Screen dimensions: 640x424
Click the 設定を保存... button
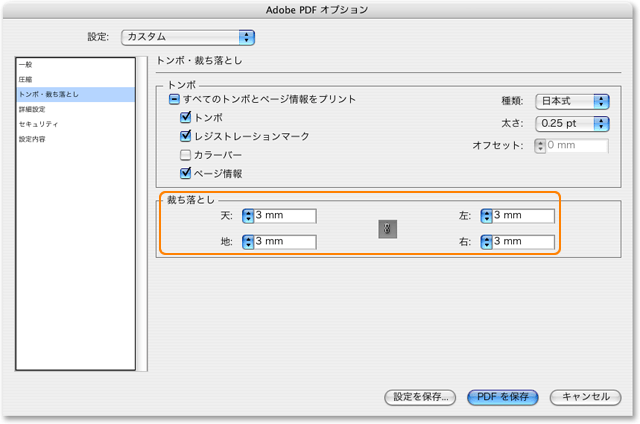420,397
